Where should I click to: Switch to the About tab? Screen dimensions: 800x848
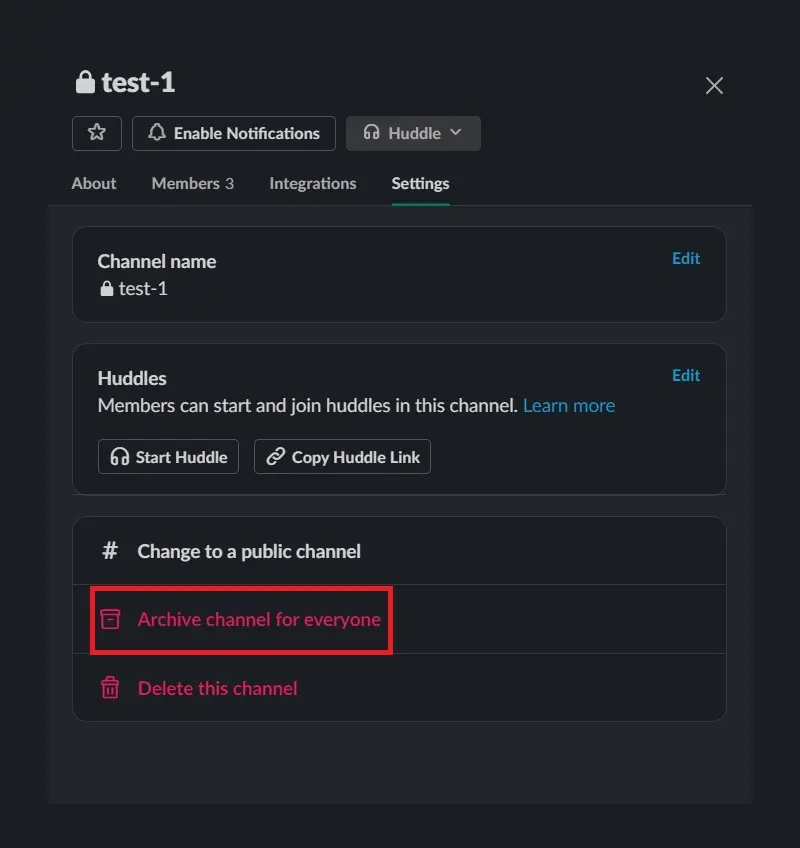[94, 184]
